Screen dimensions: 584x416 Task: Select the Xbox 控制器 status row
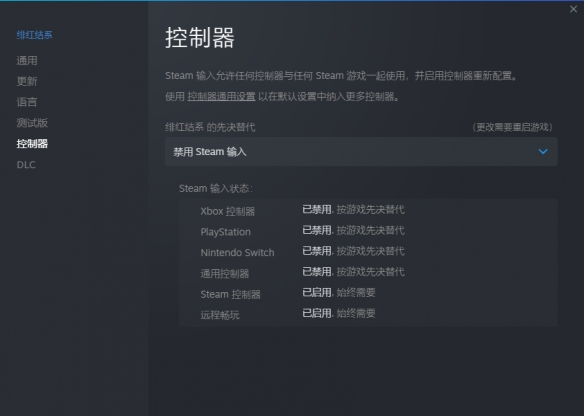tap(368, 210)
